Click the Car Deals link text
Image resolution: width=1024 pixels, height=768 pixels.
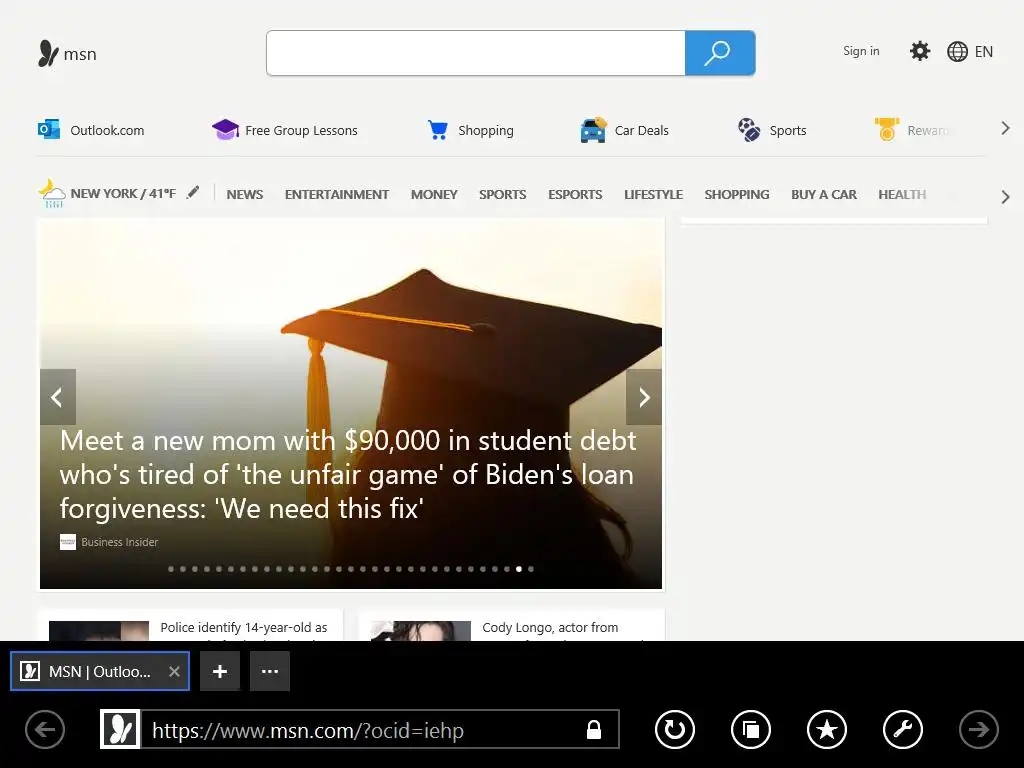click(x=641, y=131)
